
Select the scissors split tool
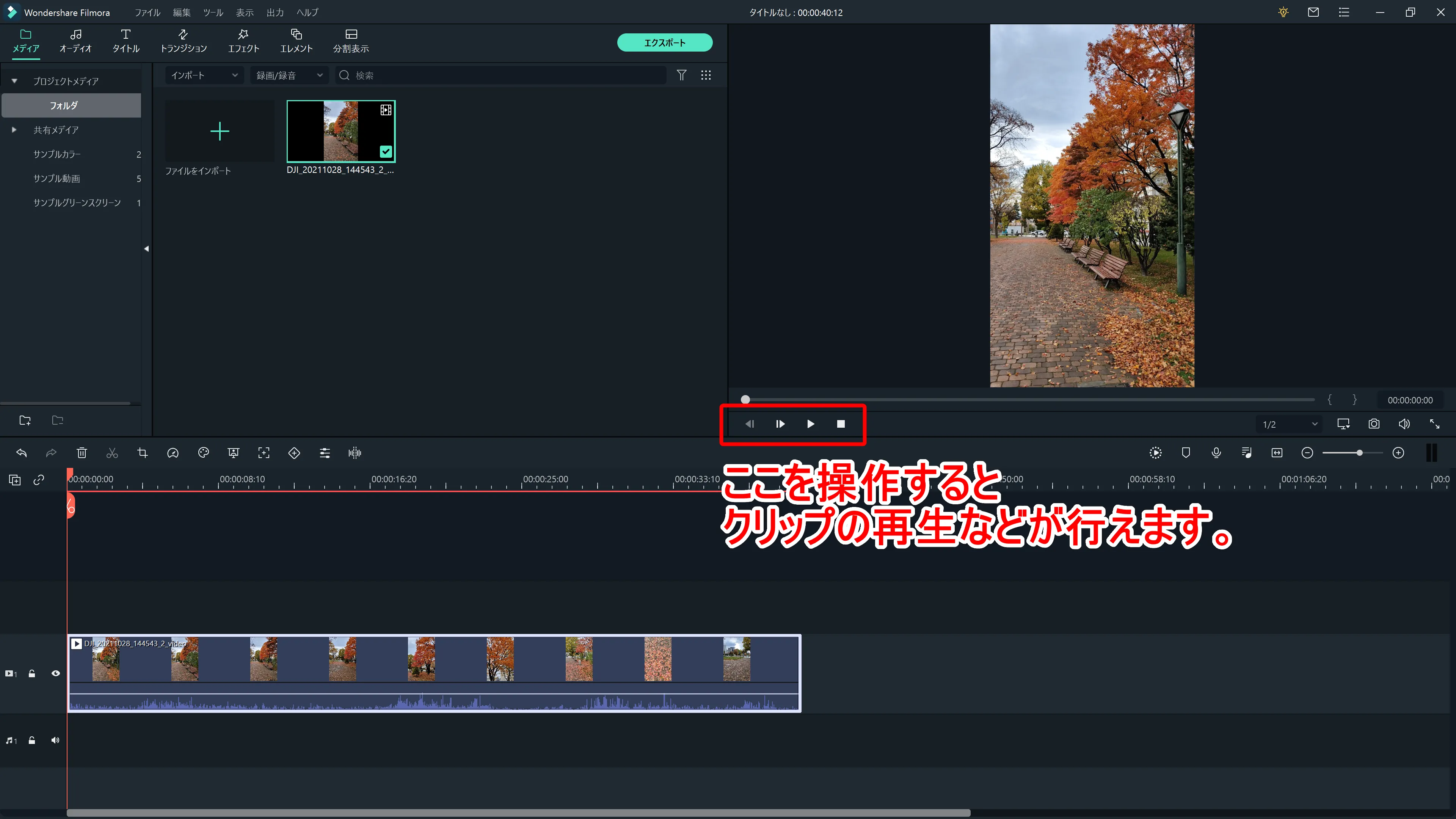click(112, 453)
